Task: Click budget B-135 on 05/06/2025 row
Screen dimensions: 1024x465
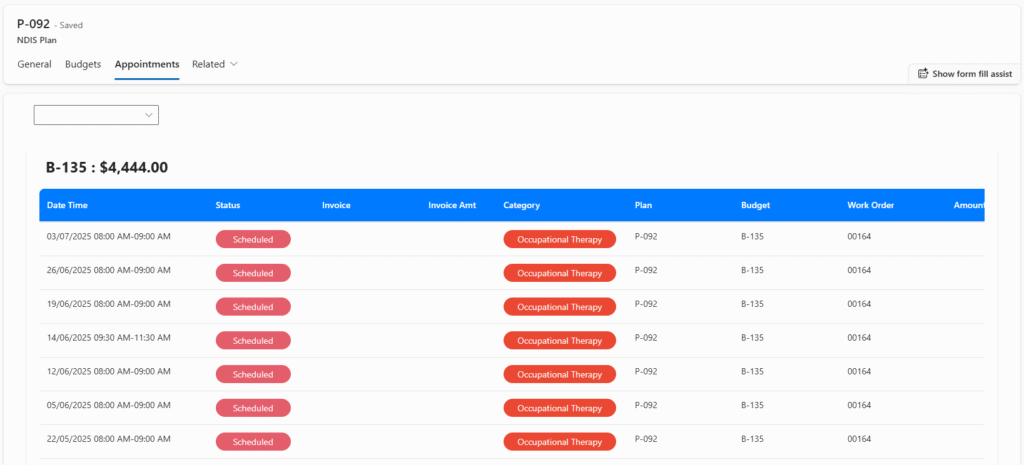Action: point(752,406)
